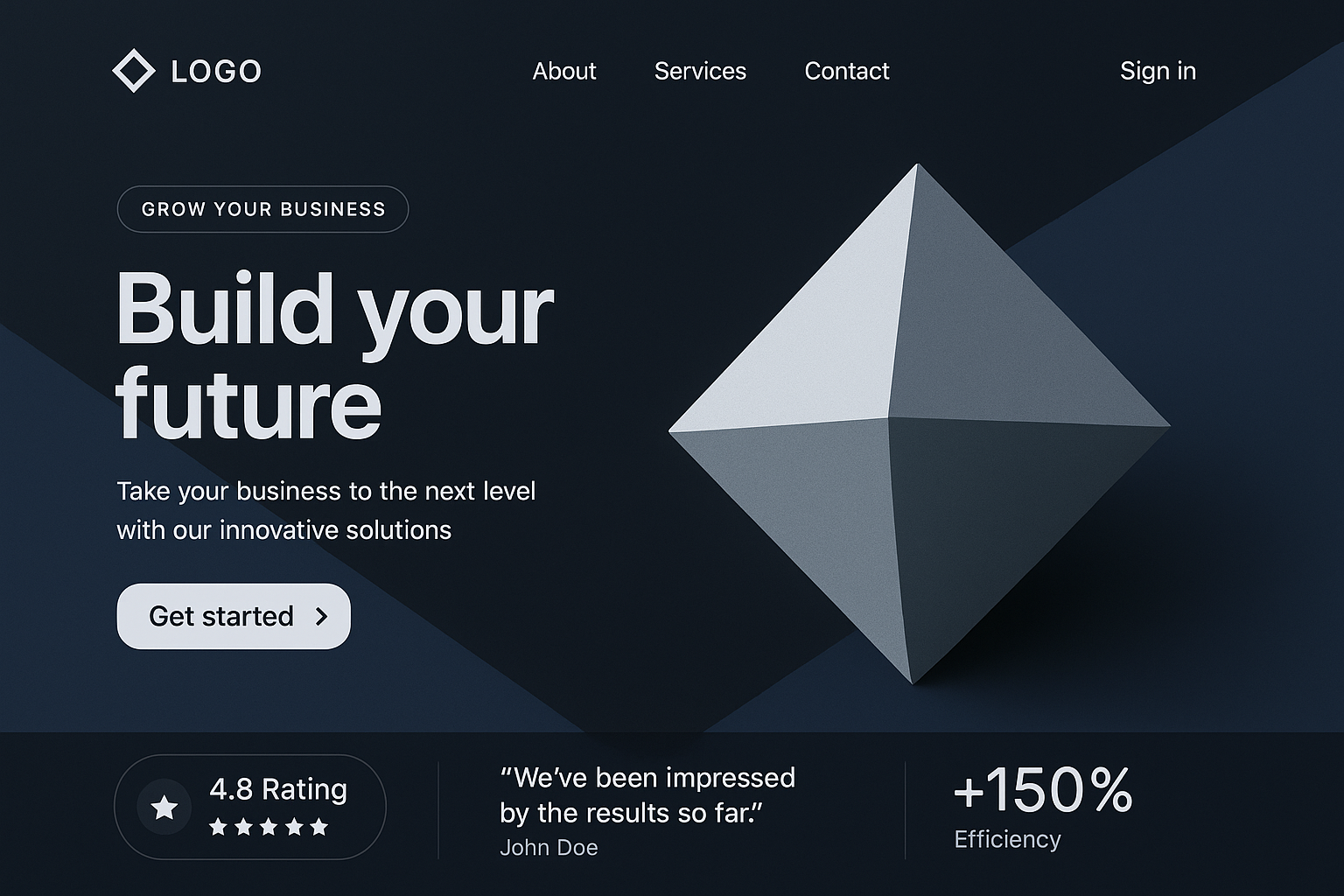Click the chevron arrow in Get started
Viewport: 1344px width, 896px height.
point(321,617)
